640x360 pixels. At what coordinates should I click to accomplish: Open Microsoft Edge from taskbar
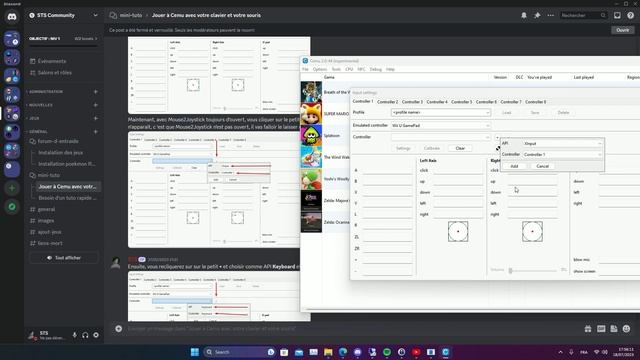(343, 352)
